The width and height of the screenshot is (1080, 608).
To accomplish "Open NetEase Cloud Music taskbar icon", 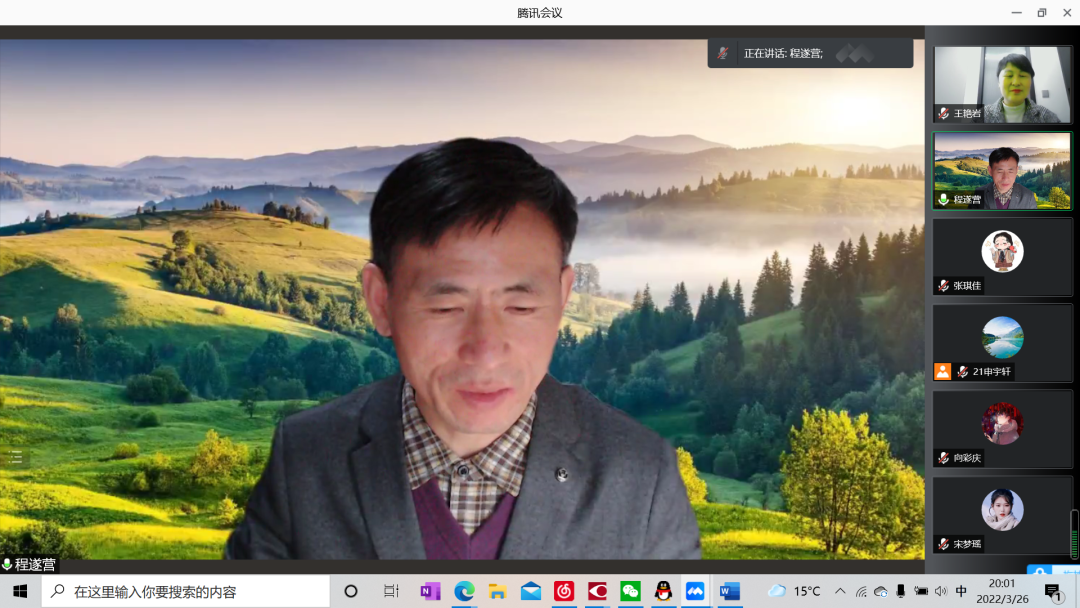I will (564, 591).
